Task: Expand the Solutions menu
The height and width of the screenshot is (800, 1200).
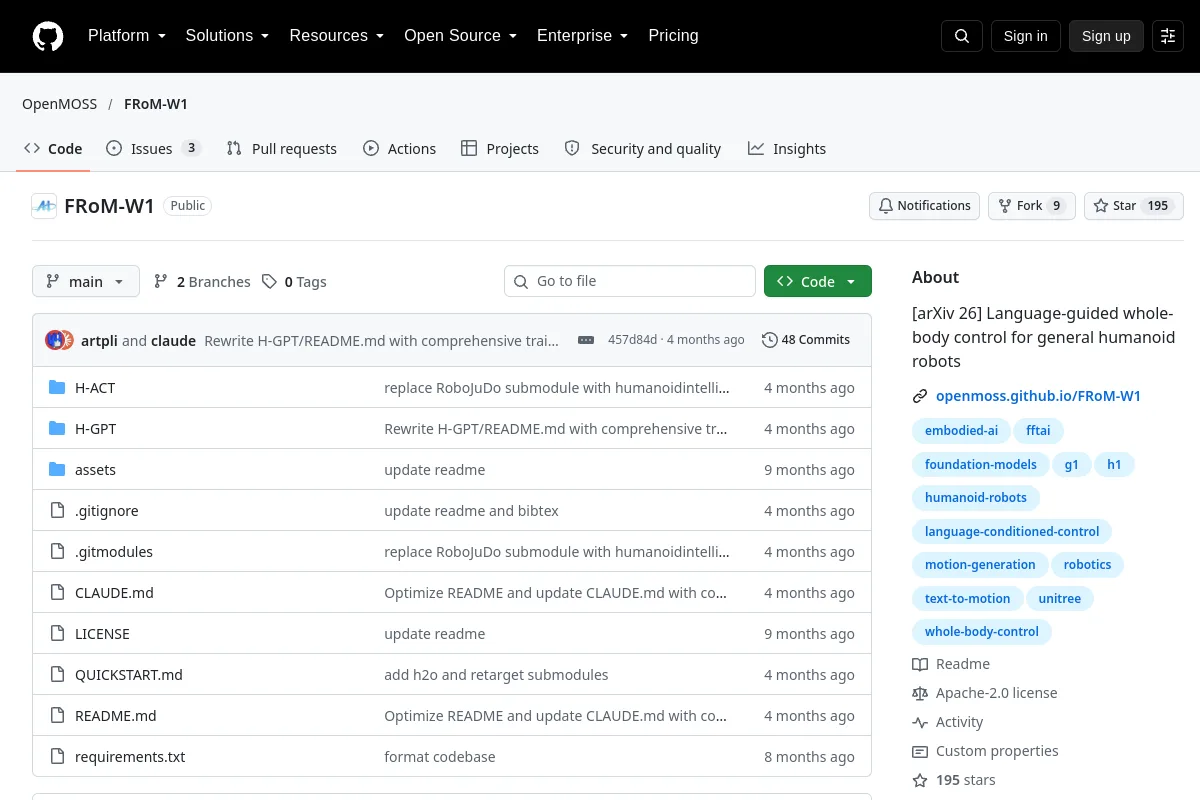Action: coord(228,36)
